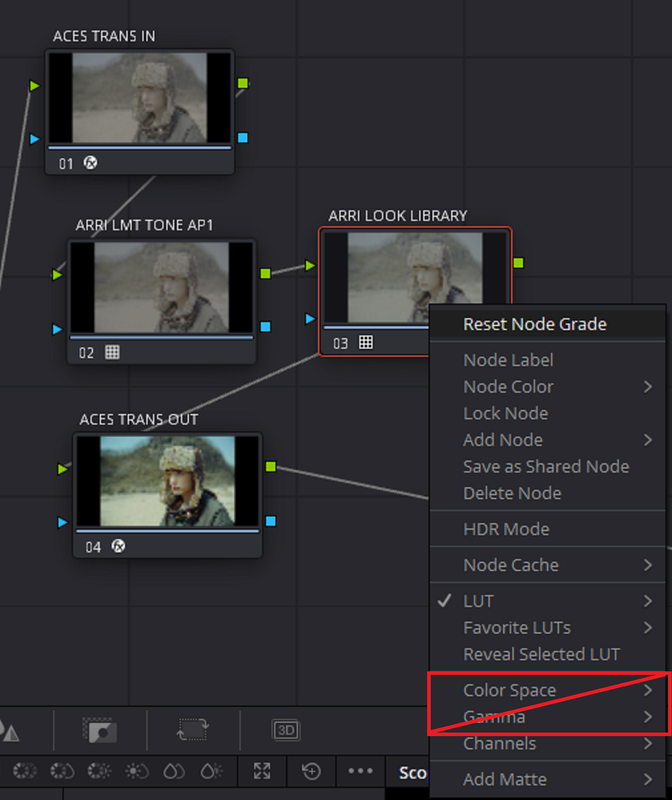Expand the Node Cache submenu arrow

(648, 565)
